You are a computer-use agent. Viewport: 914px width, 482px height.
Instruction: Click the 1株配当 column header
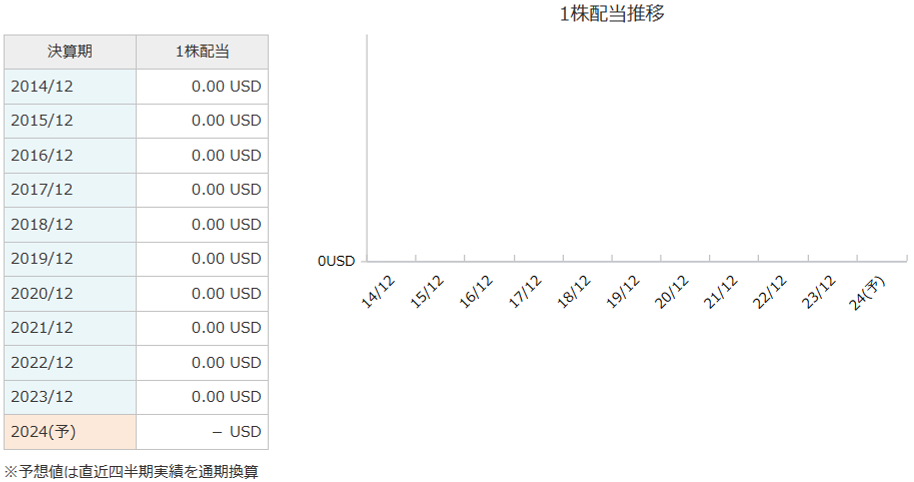click(202, 52)
